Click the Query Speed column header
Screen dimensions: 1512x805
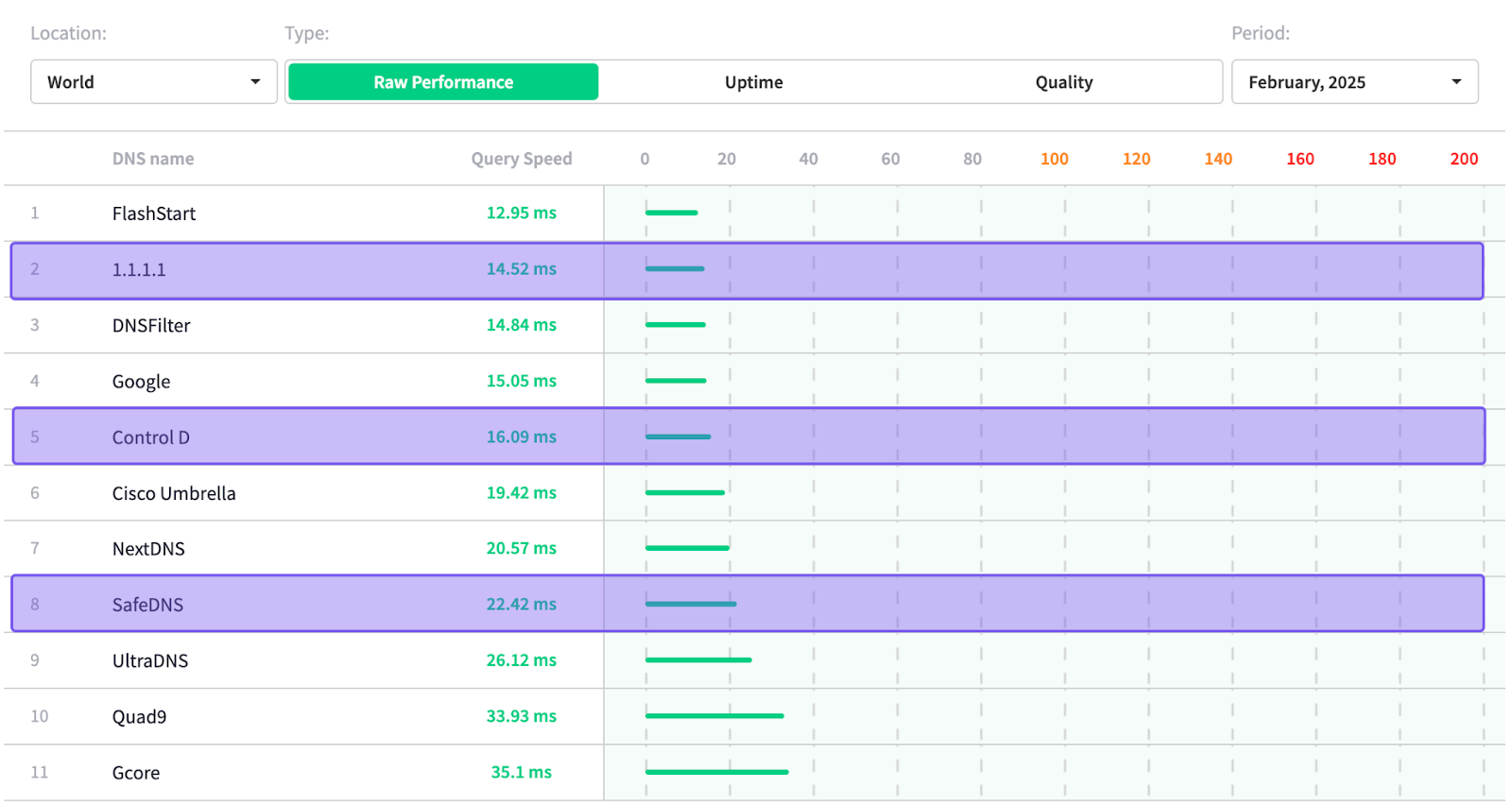(522, 159)
